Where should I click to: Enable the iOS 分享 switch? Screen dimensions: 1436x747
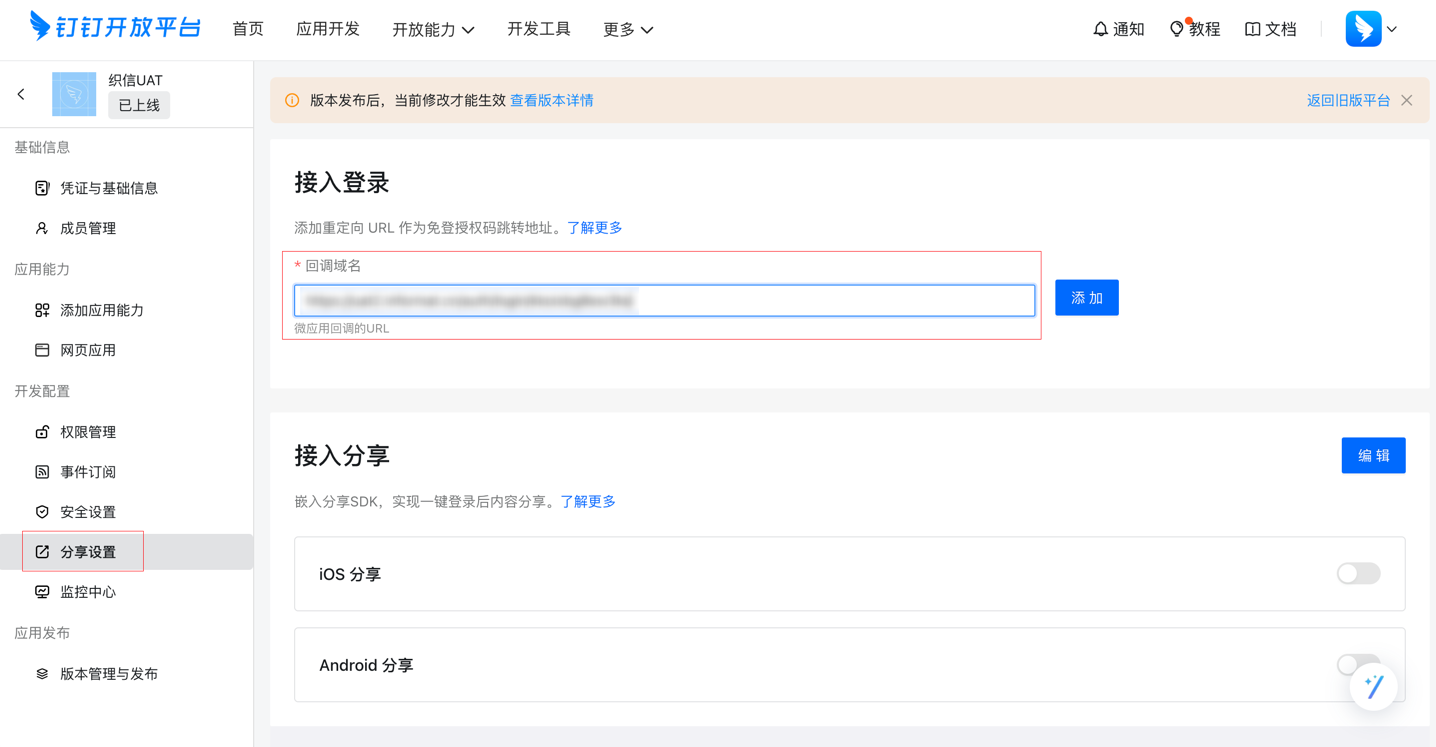[x=1358, y=574]
